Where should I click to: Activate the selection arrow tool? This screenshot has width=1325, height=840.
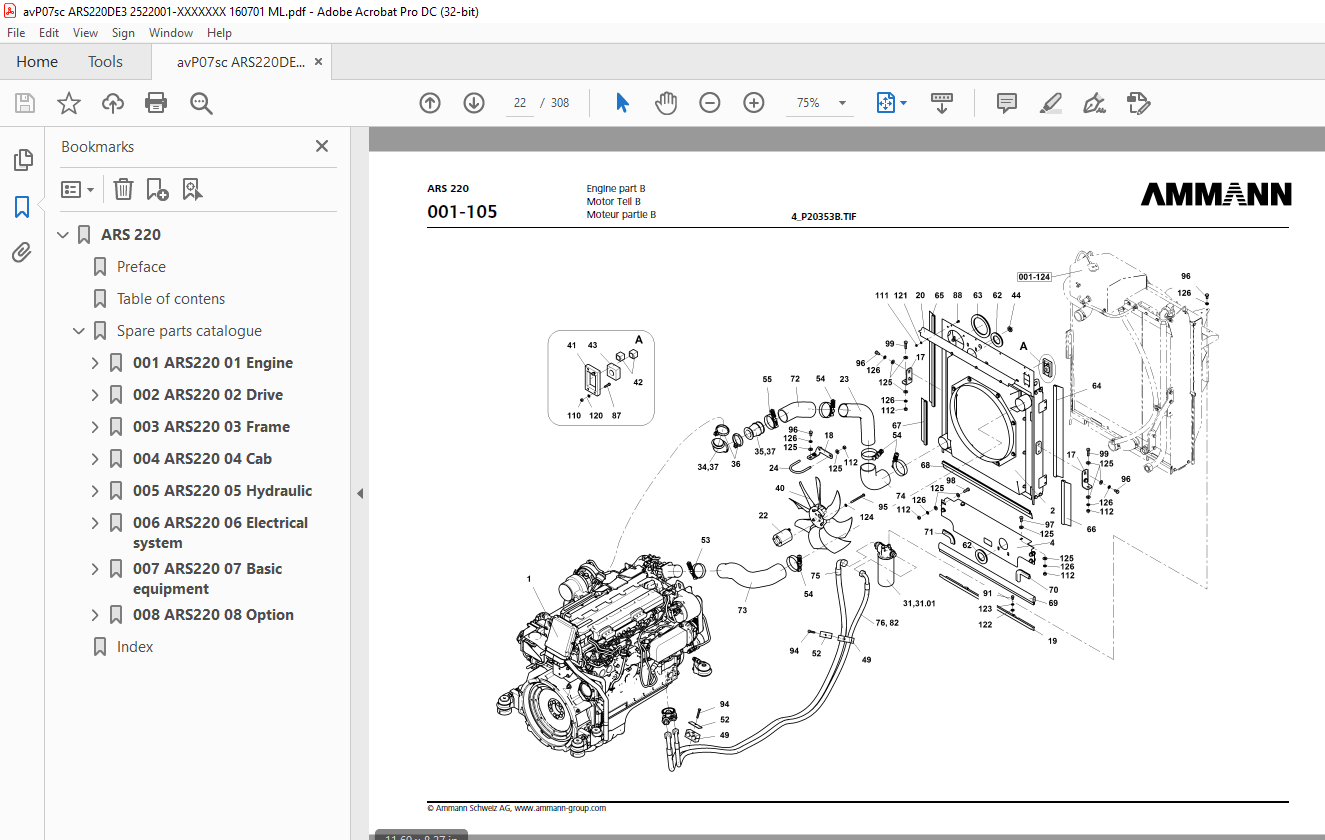point(622,103)
